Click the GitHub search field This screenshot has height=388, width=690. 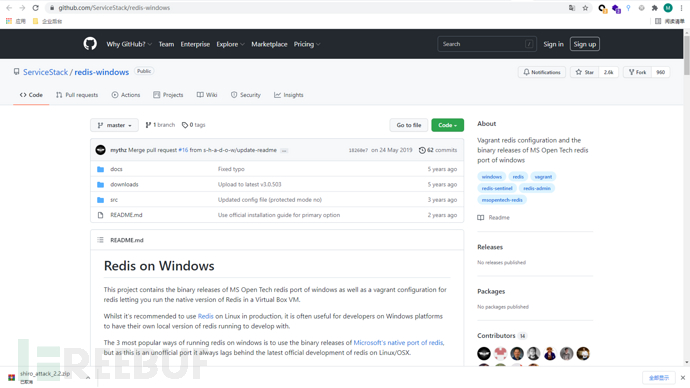click(487, 44)
